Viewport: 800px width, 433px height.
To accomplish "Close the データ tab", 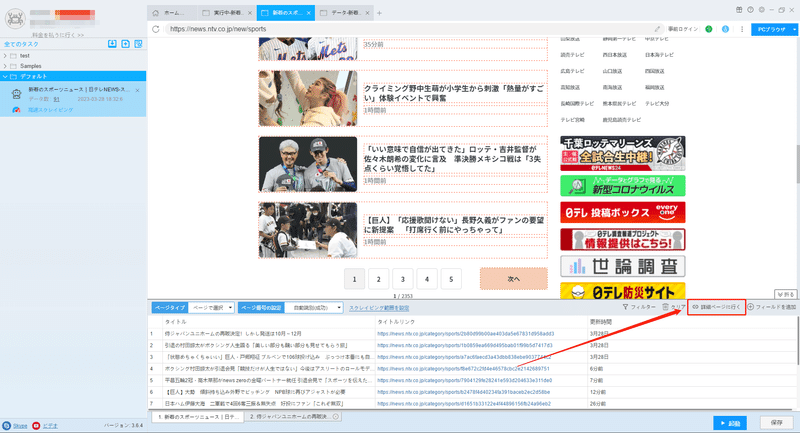I will (367, 13).
